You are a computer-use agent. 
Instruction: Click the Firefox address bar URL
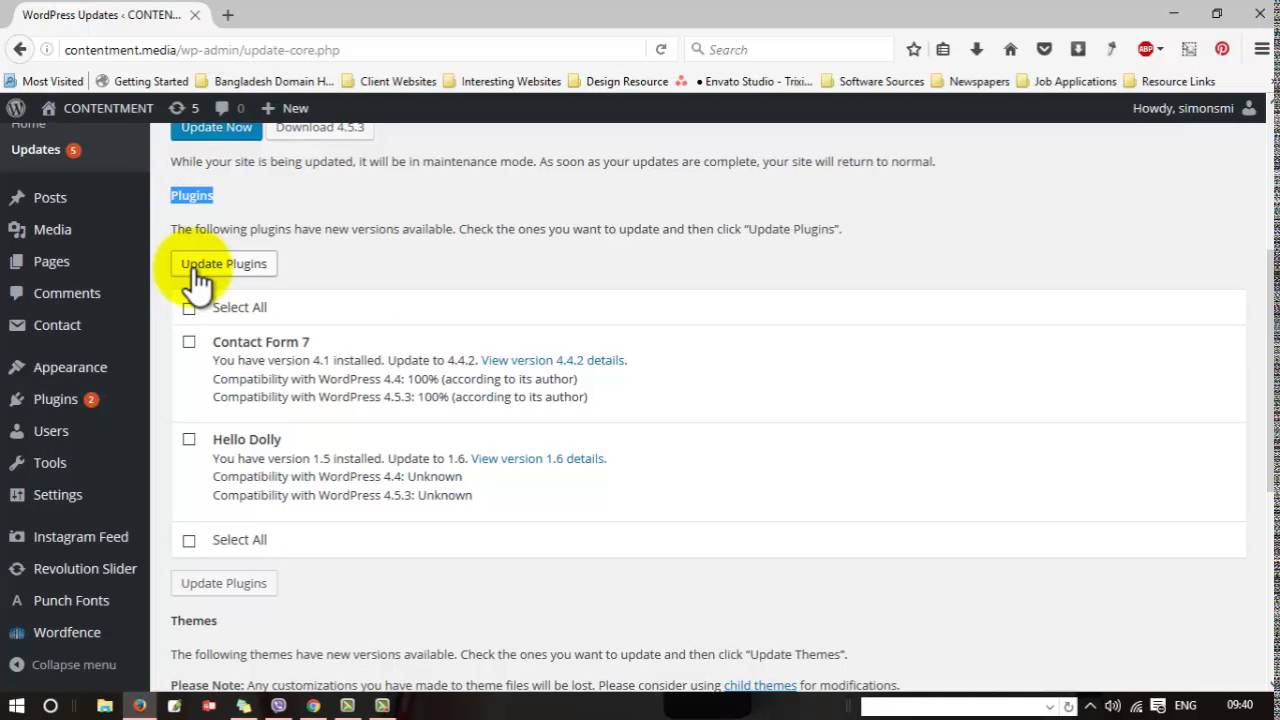(x=202, y=49)
